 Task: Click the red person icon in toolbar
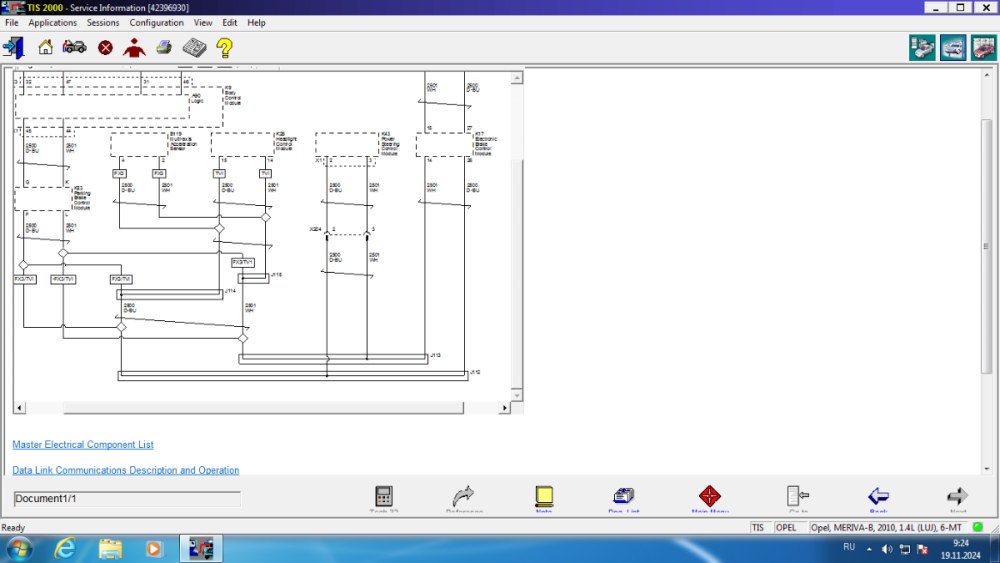point(134,47)
